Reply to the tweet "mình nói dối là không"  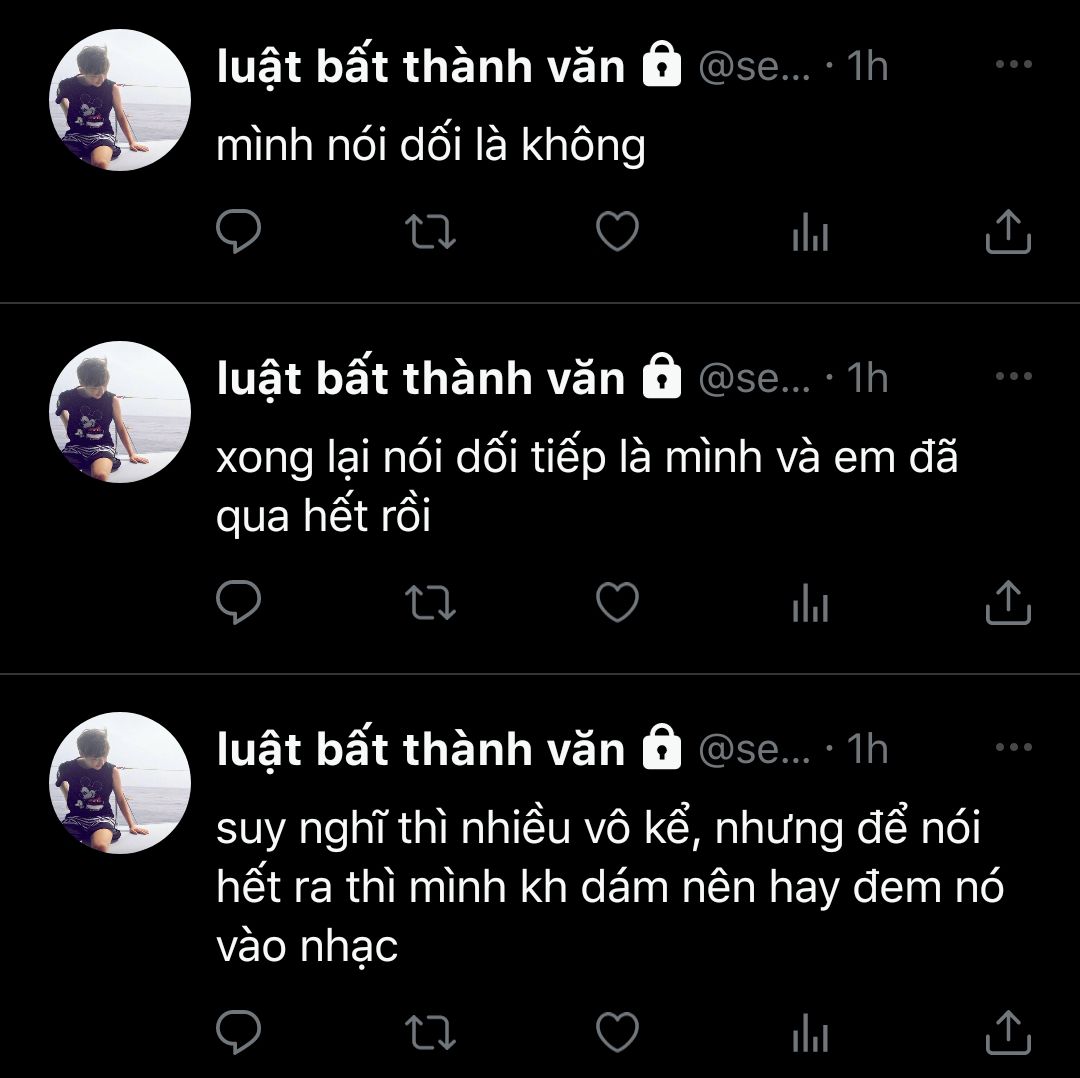tap(238, 231)
